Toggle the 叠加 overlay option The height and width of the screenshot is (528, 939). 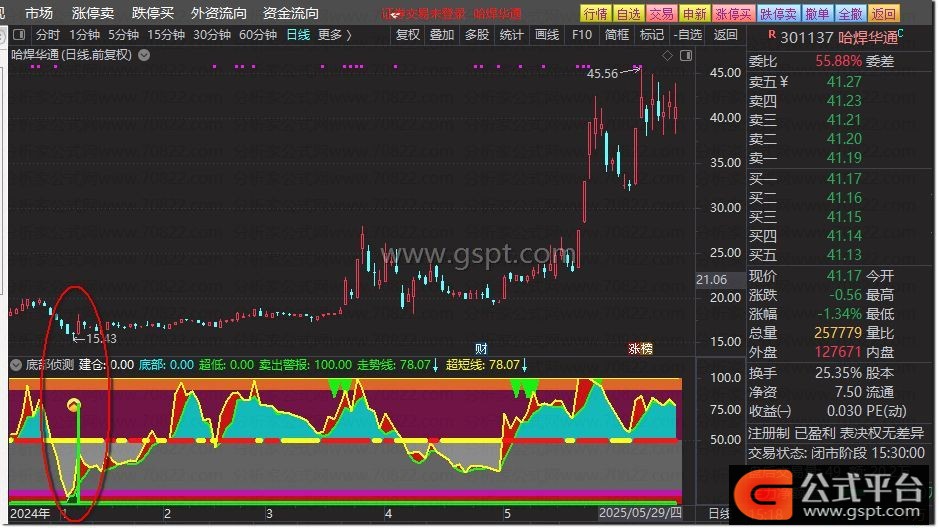coord(441,35)
